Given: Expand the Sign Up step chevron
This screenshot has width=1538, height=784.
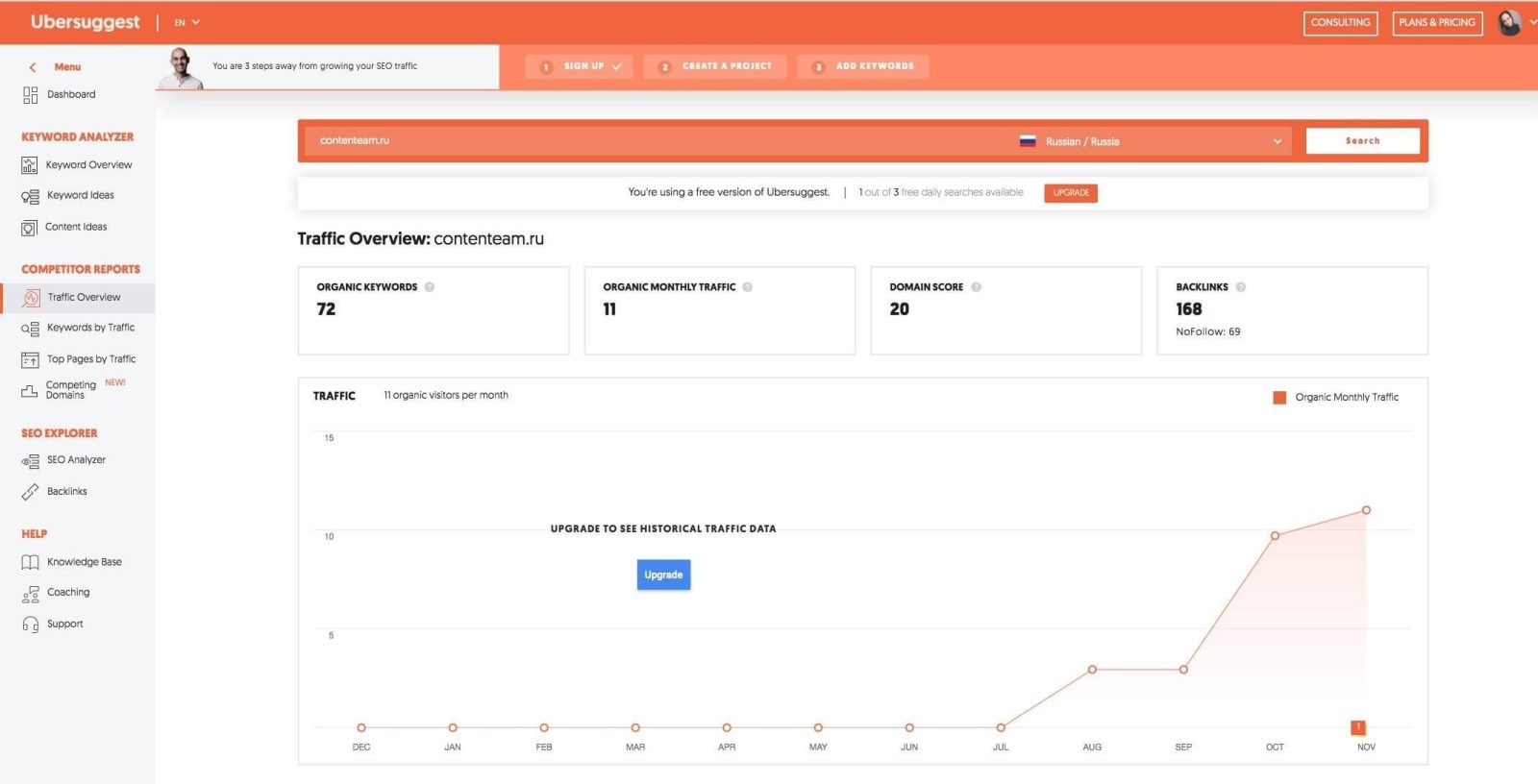Looking at the screenshot, I should [x=617, y=67].
